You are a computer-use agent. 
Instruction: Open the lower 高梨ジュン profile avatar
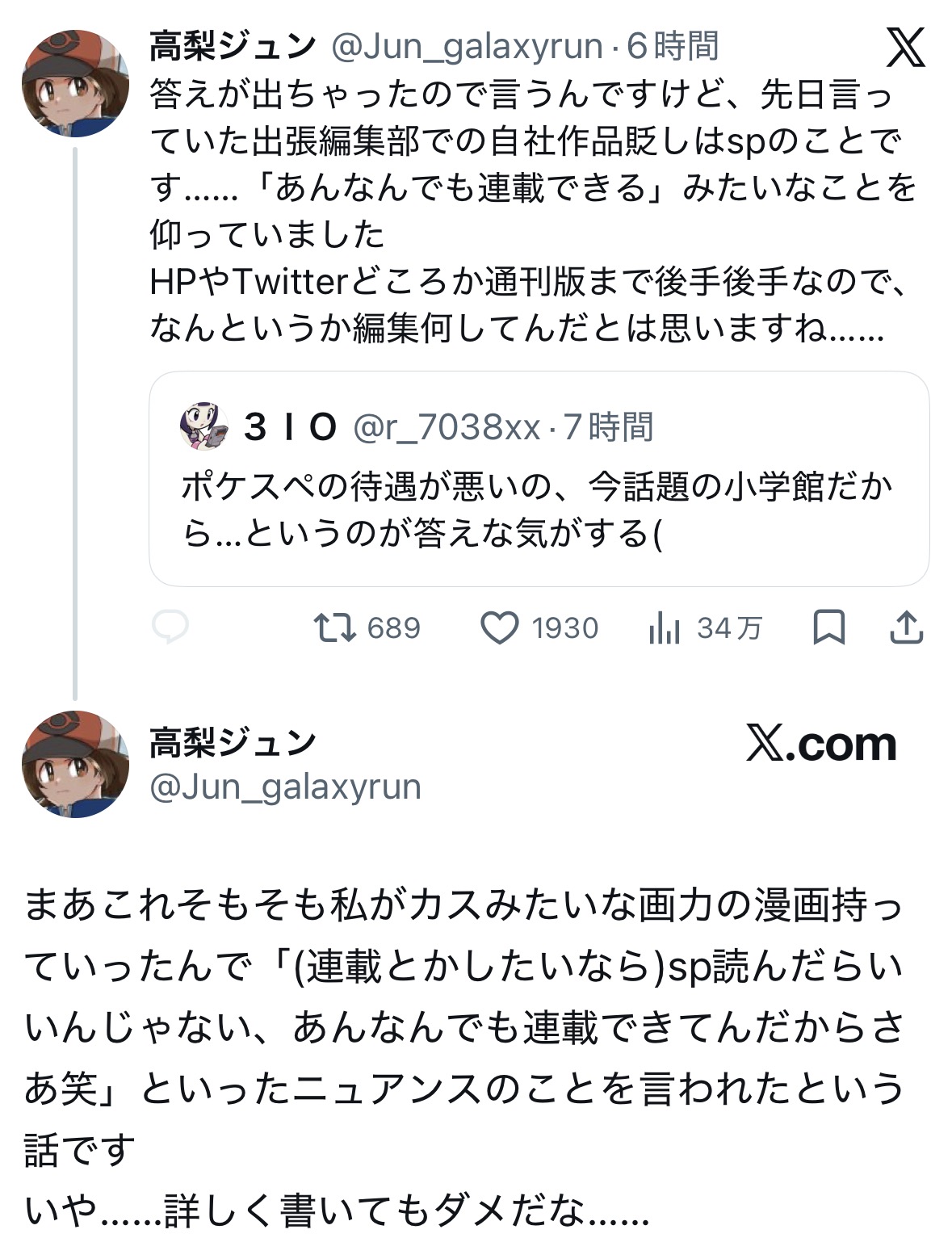coord(75,764)
